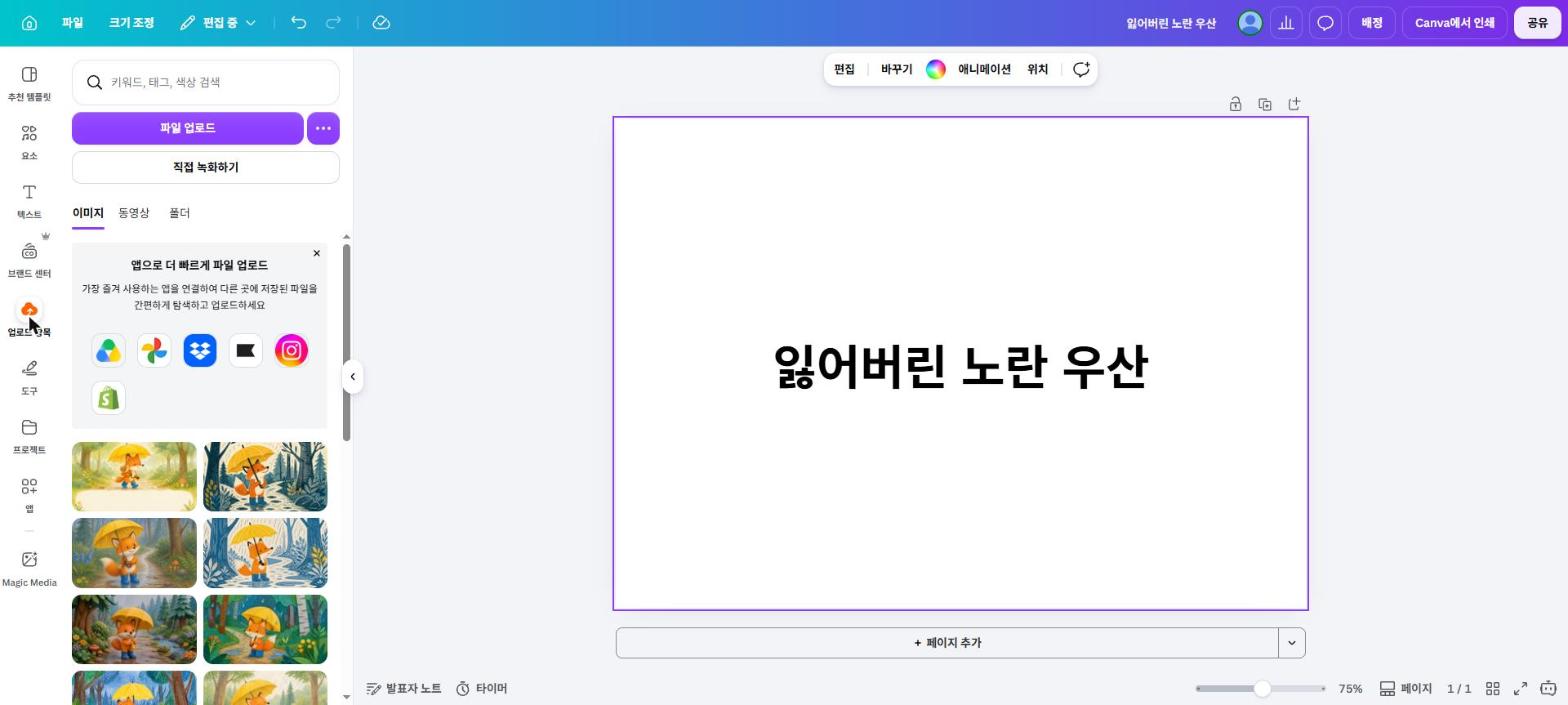
Task: Click the 75% zoom value
Action: click(1351, 688)
